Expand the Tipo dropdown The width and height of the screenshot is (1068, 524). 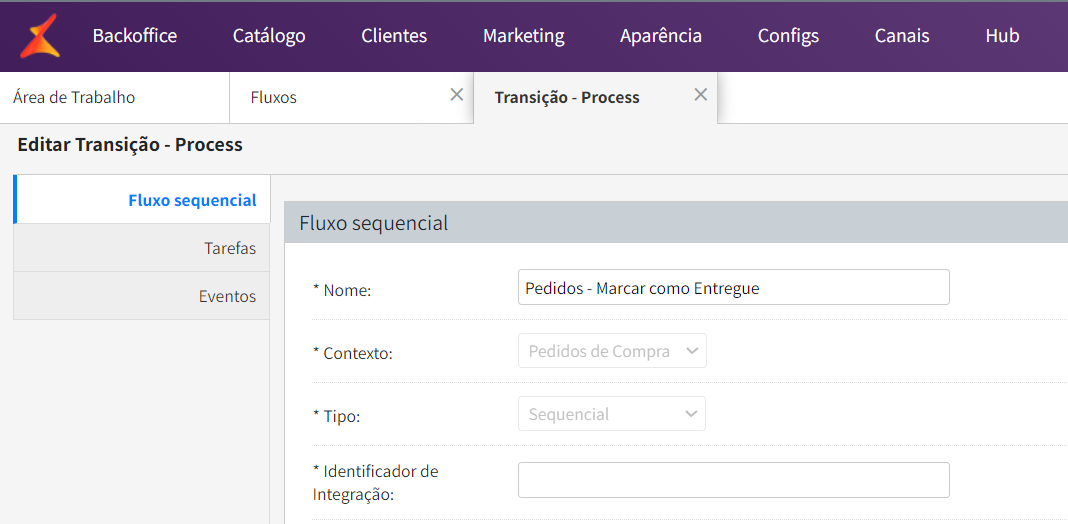[x=612, y=414]
